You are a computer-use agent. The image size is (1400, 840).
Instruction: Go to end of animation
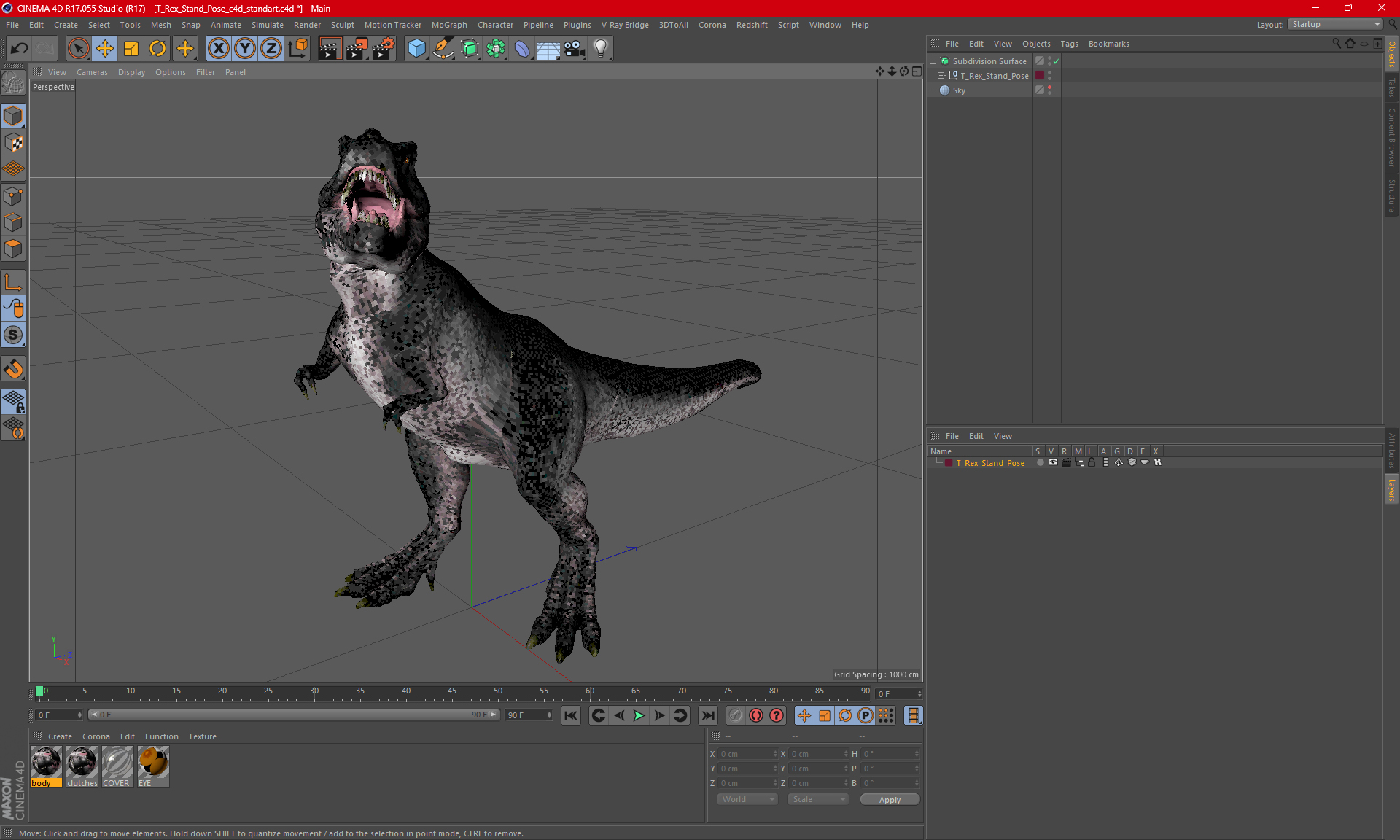pyautogui.click(x=707, y=715)
